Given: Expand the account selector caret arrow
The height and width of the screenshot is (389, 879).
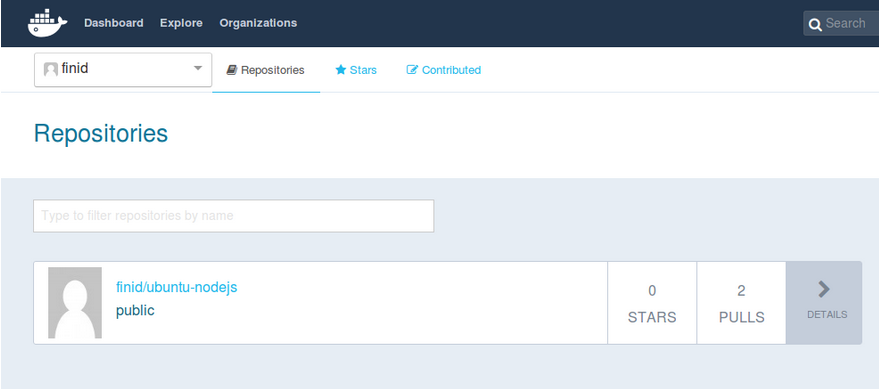Looking at the screenshot, I should (197, 68).
